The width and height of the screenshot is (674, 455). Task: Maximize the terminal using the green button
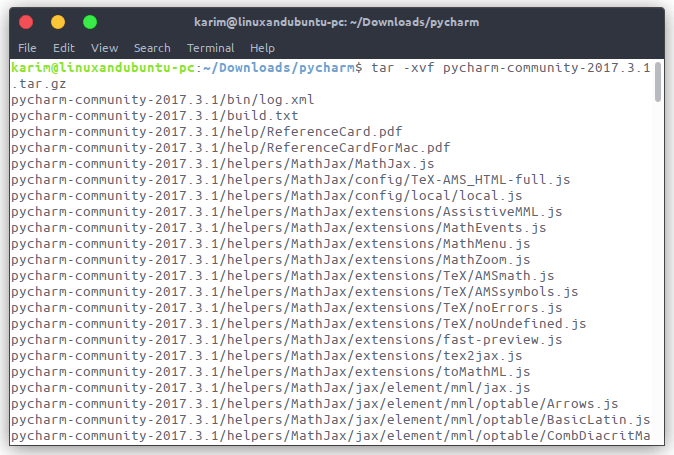tap(90, 22)
